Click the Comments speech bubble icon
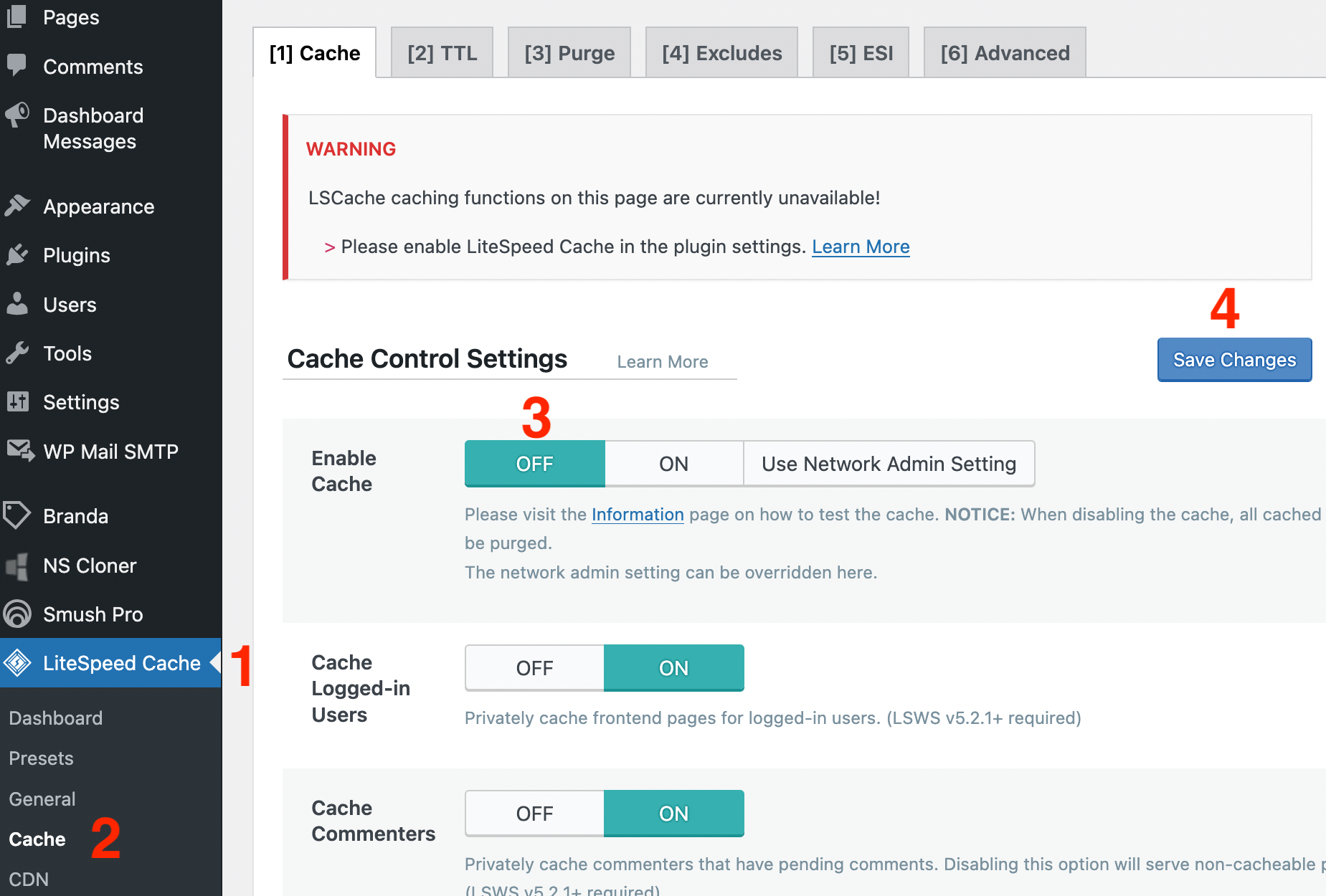The image size is (1326, 896). 16,65
